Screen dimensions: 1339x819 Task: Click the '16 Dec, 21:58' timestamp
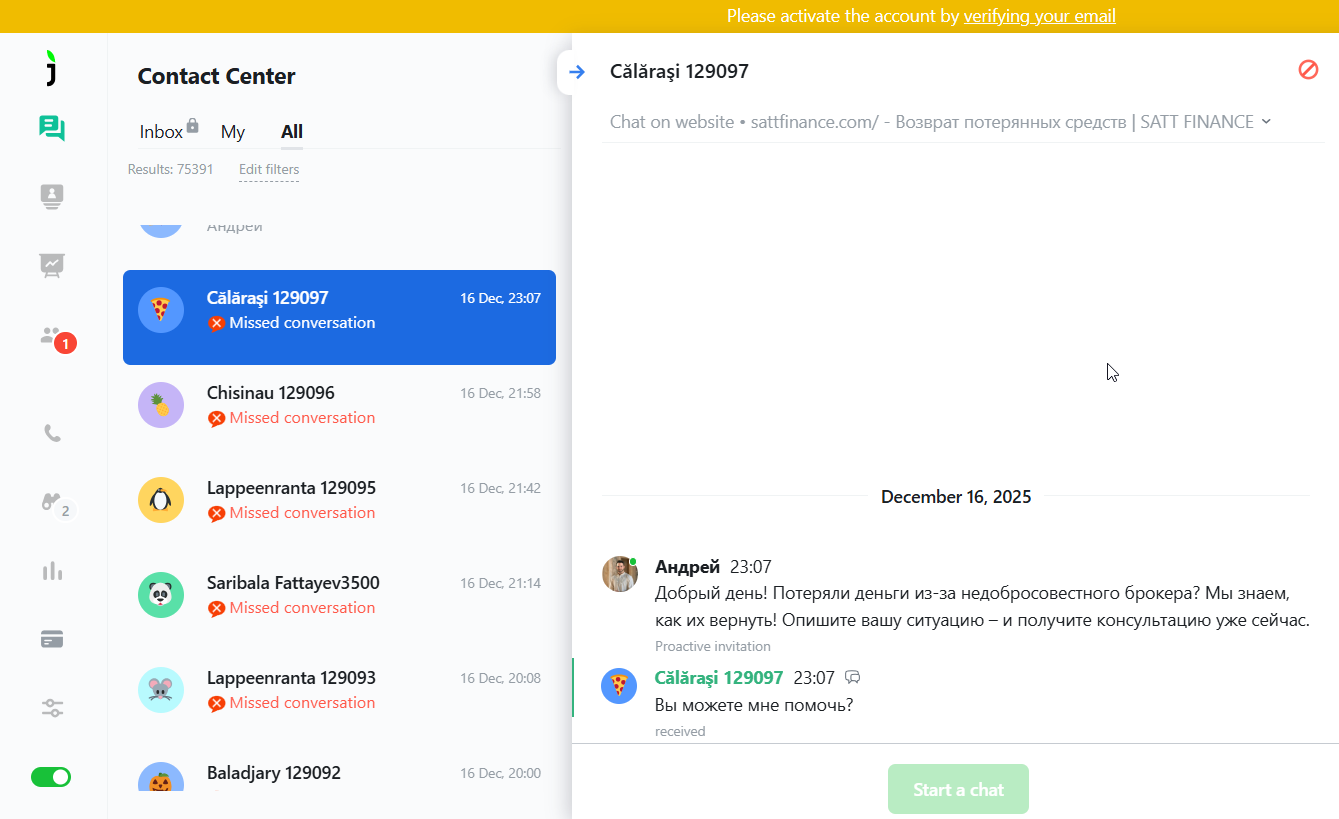click(500, 393)
